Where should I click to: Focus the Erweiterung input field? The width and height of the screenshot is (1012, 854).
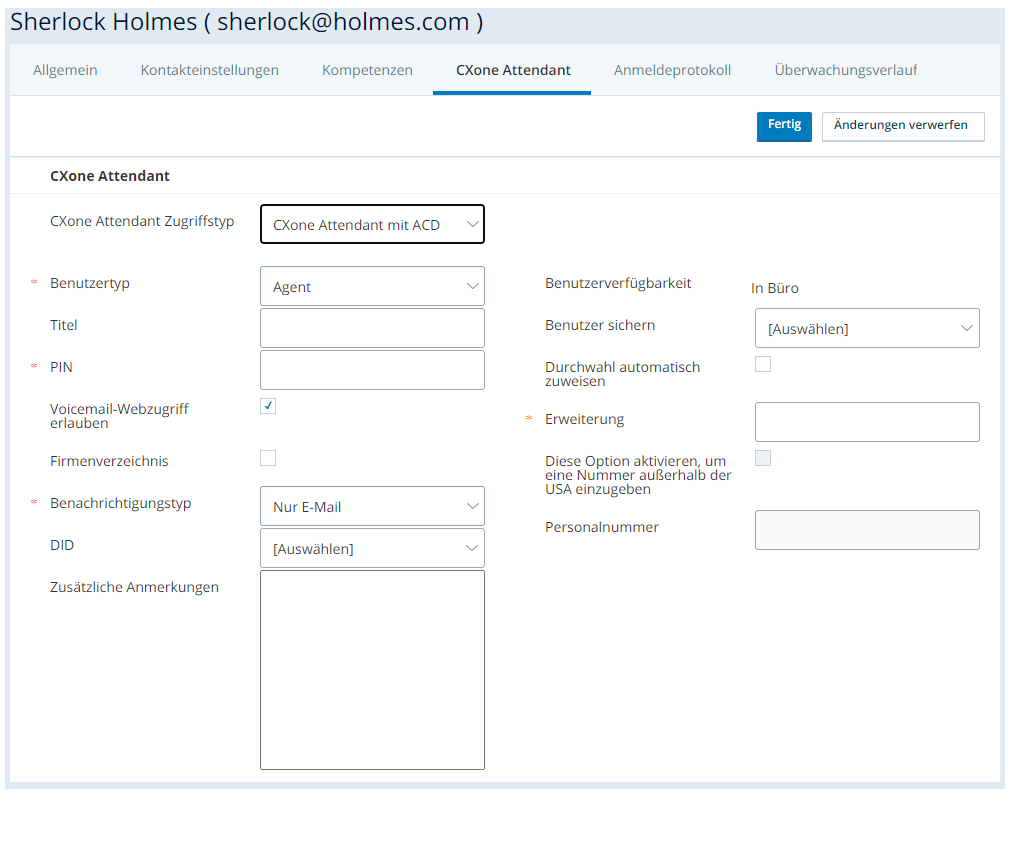click(867, 422)
